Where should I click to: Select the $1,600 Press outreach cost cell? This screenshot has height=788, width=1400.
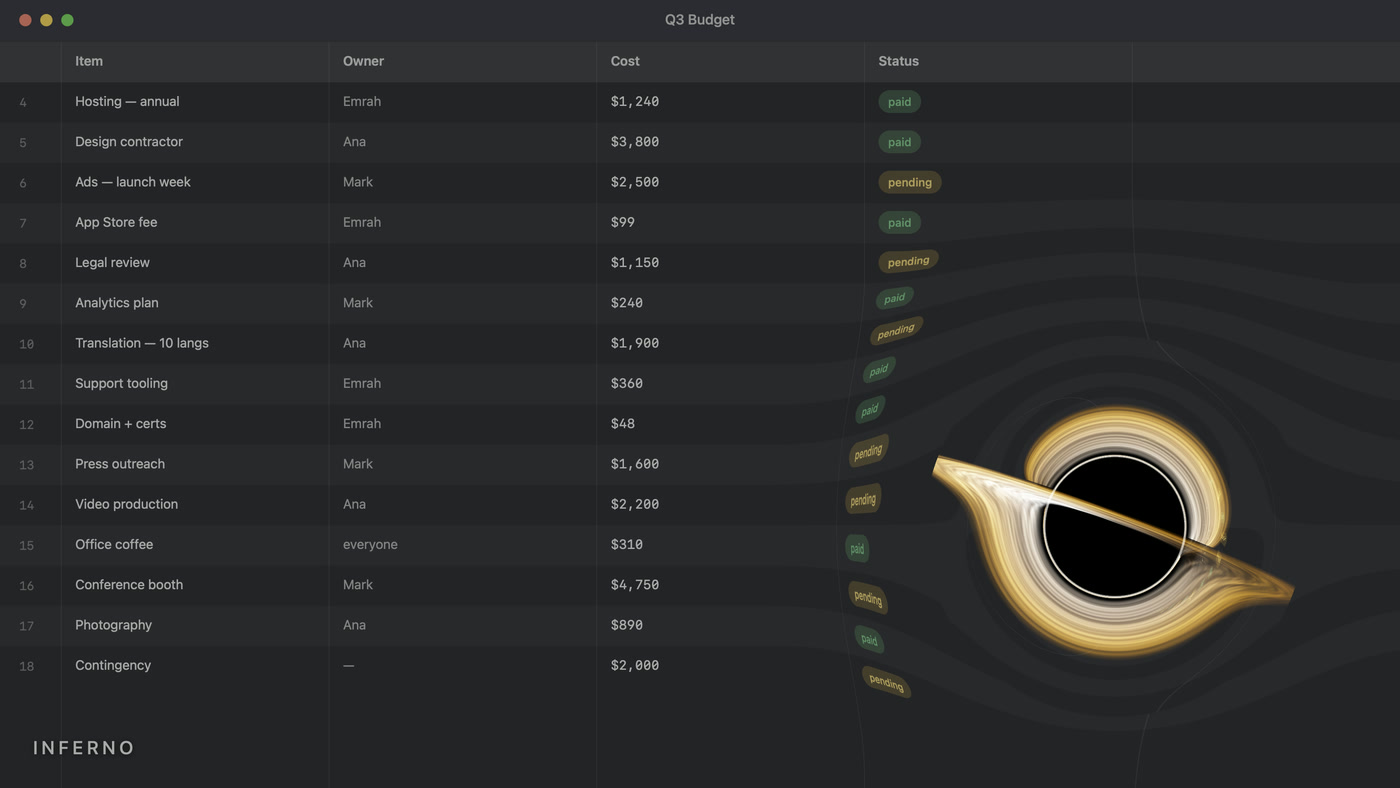click(x=731, y=464)
